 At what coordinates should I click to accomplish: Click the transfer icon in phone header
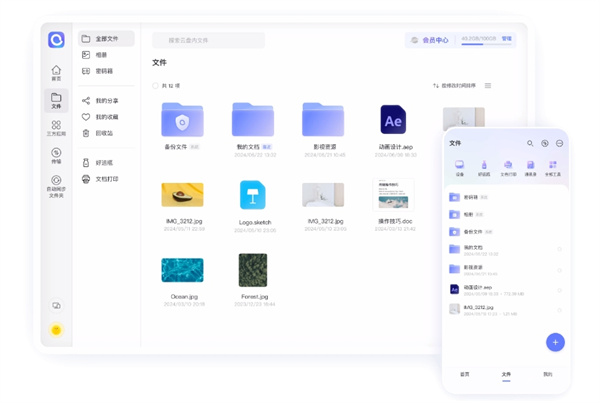[x=545, y=143]
